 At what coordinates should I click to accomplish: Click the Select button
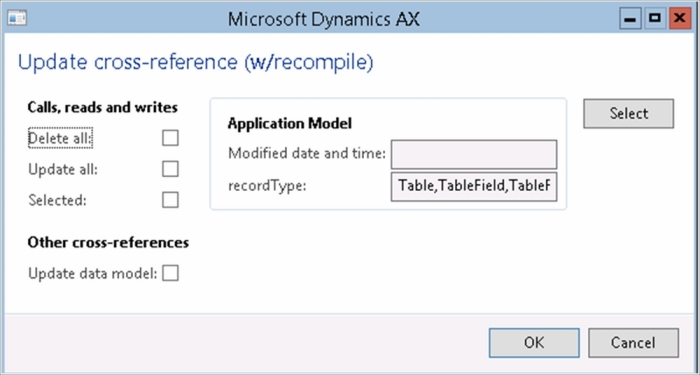[629, 114]
